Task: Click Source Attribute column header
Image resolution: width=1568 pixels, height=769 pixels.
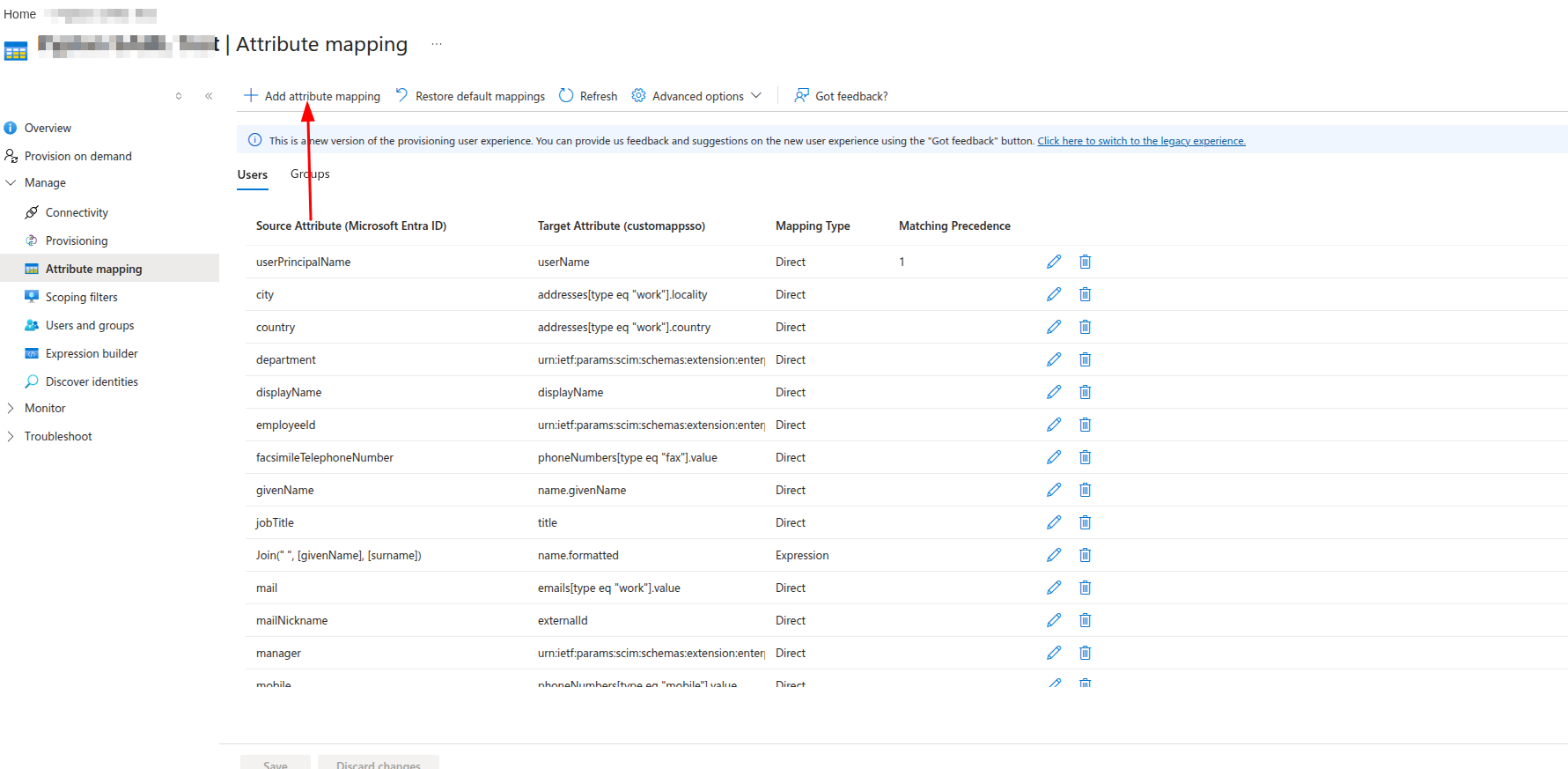Action: (x=351, y=226)
